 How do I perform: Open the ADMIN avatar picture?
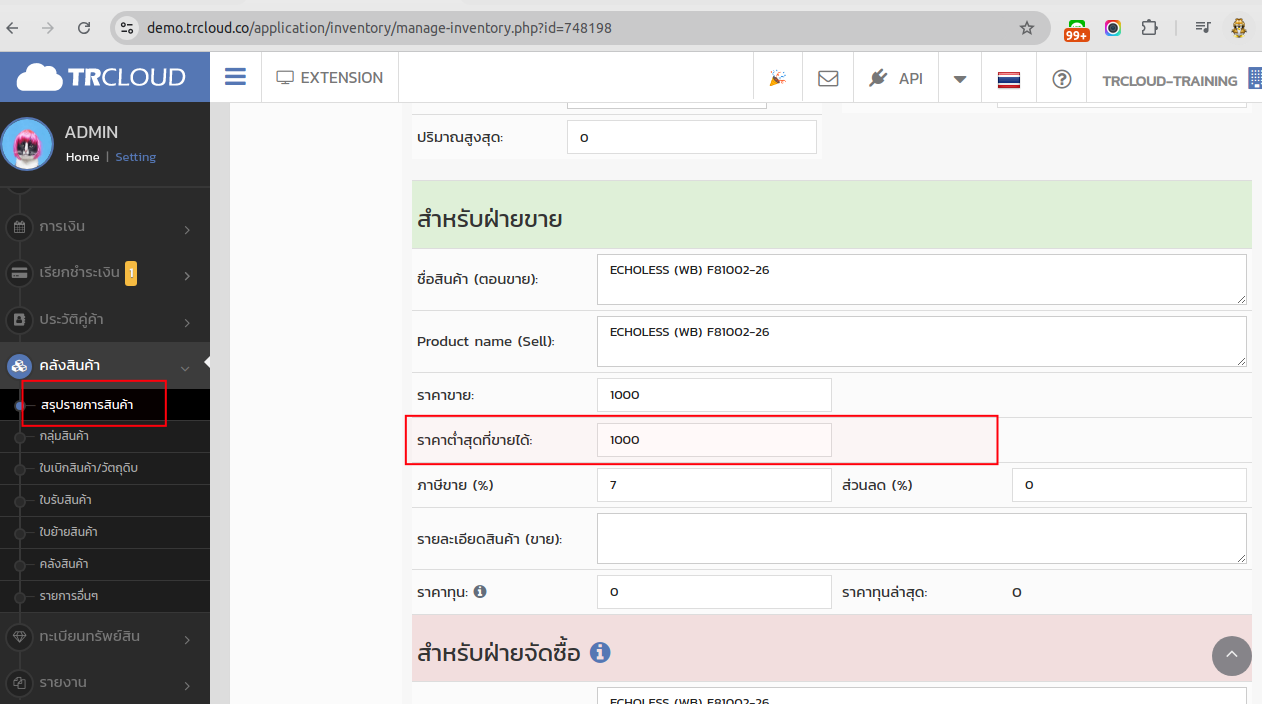click(x=27, y=144)
